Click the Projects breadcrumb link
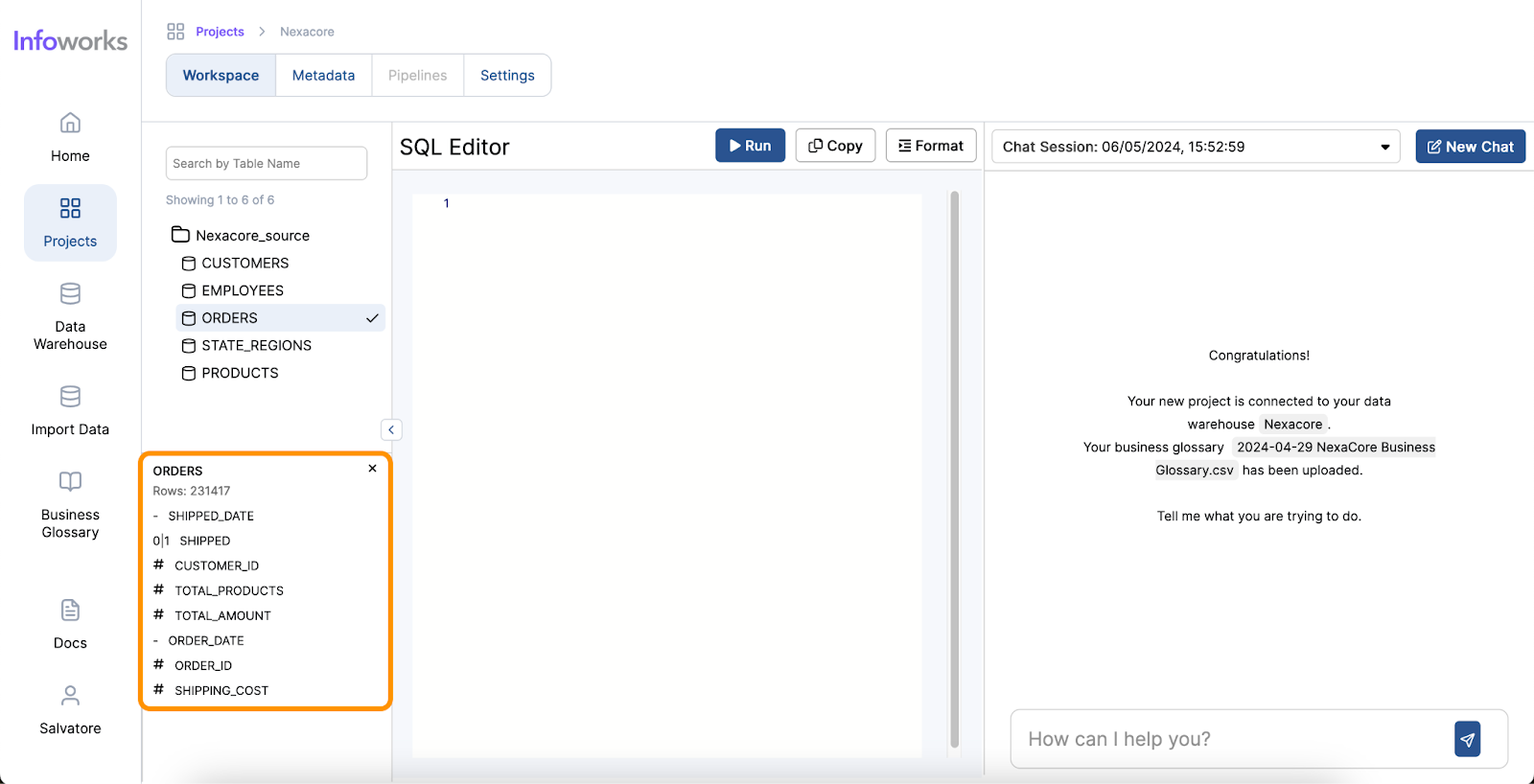Viewport: 1534px width, 784px height. [220, 32]
